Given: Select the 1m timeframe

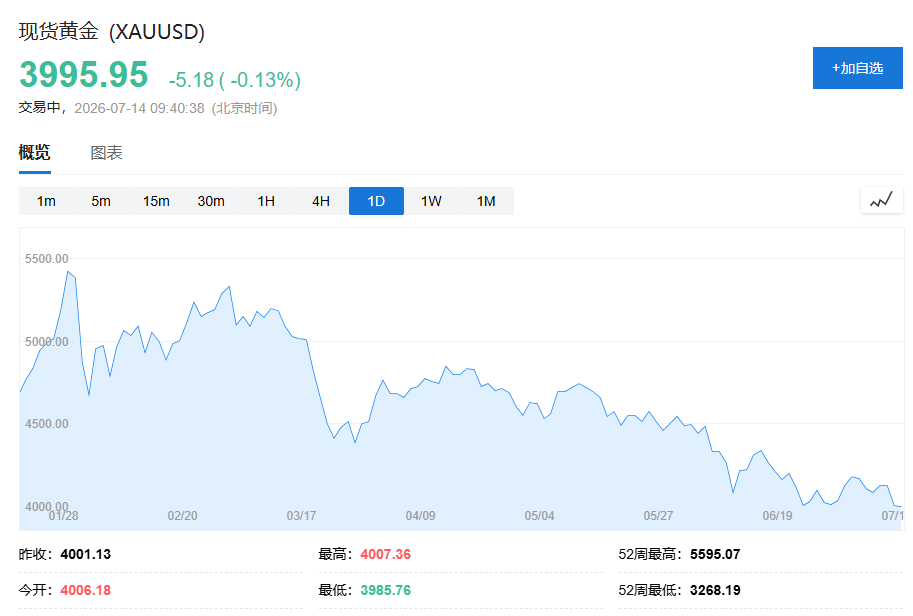Looking at the screenshot, I should pos(46,201).
